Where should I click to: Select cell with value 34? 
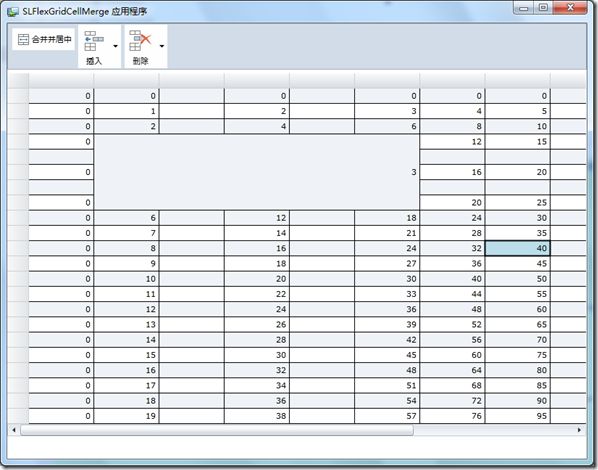coord(257,386)
